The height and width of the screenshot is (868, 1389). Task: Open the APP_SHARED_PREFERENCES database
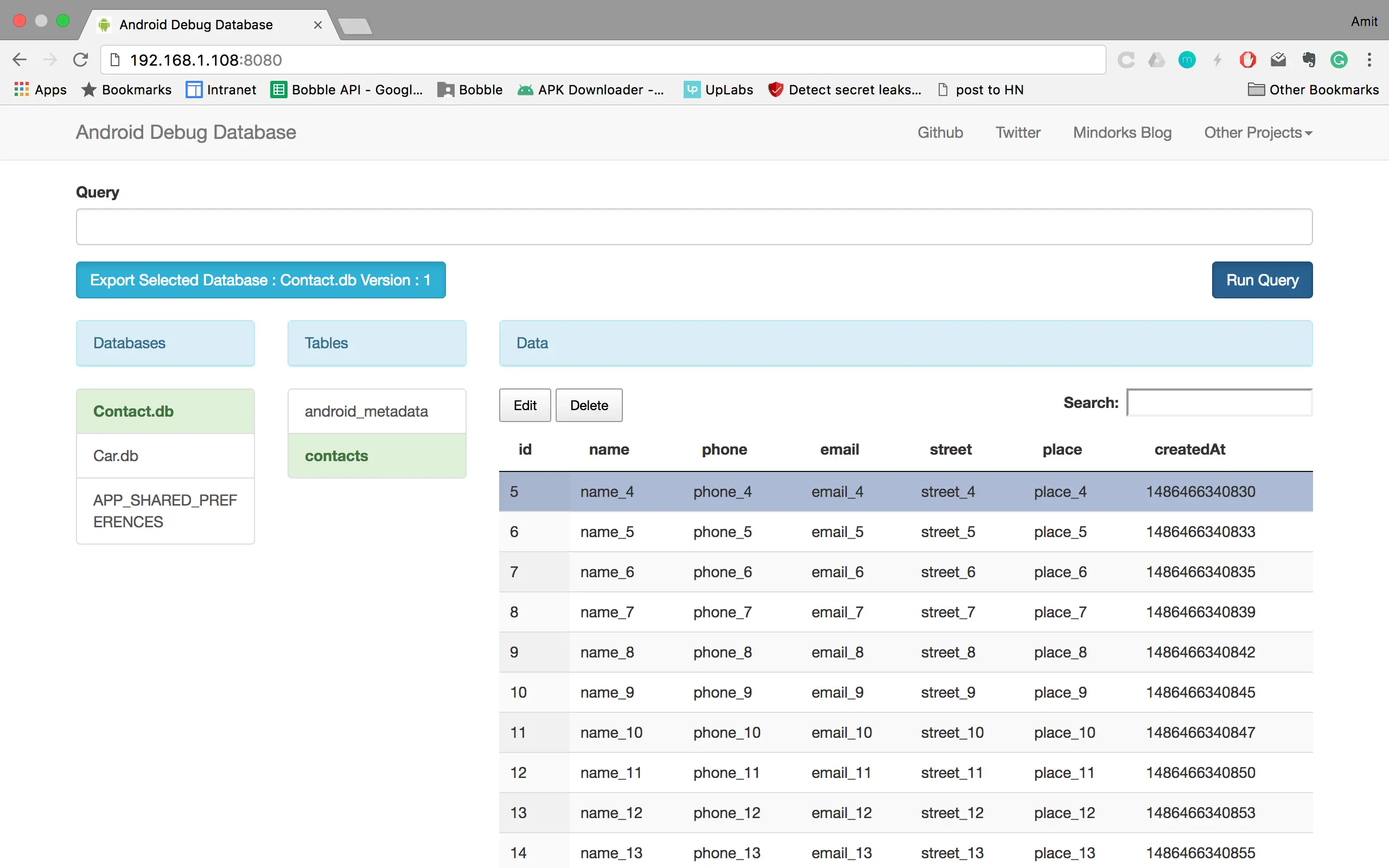click(x=165, y=511)
